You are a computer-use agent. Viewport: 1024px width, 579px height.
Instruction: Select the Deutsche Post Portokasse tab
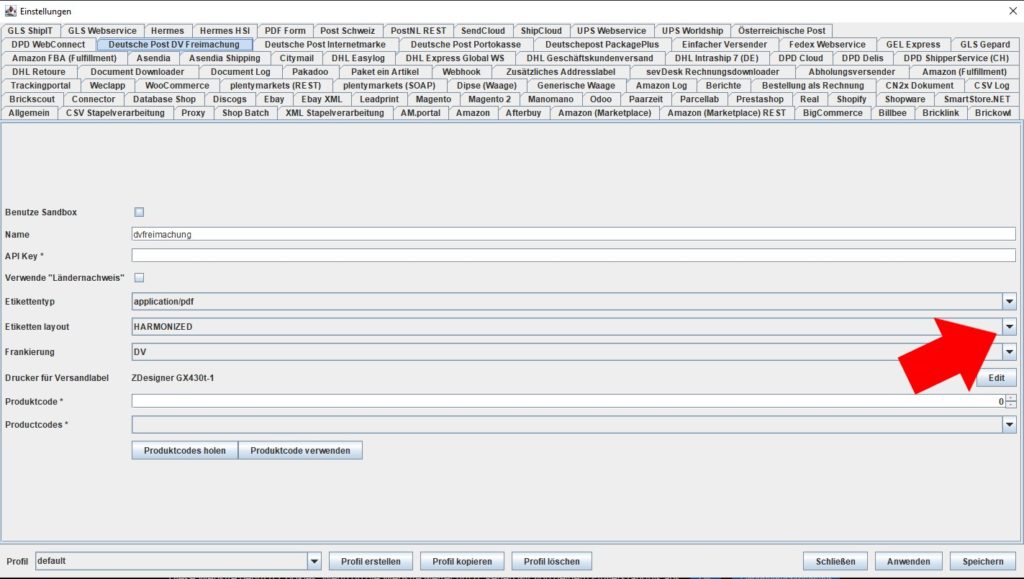click(466, 44)
